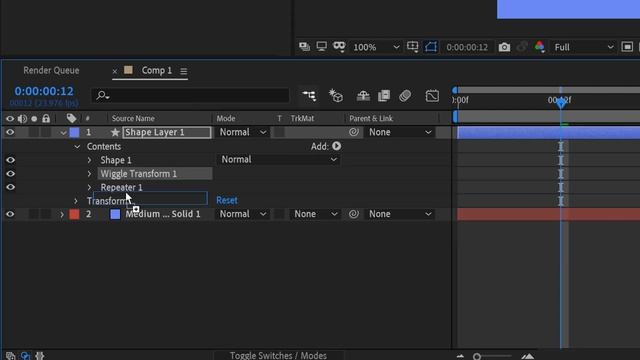Click the pick whip for Medium Solid 1
The image size is (640, 360).
(354, 214)
